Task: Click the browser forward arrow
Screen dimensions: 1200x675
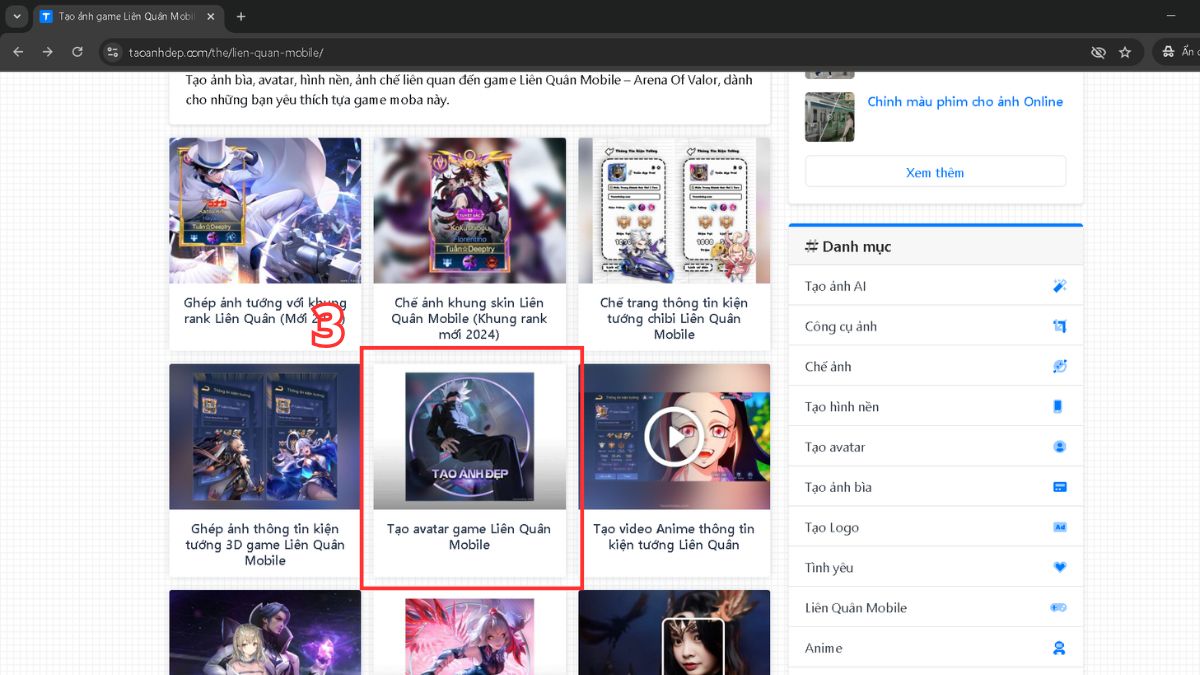Action: point(47,52)
